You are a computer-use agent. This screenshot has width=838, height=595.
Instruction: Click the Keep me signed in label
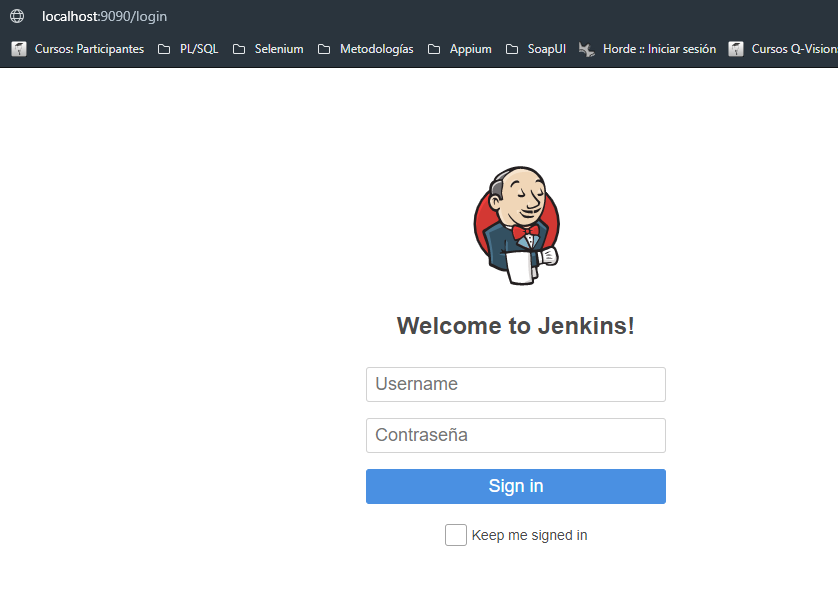(529, 535)
